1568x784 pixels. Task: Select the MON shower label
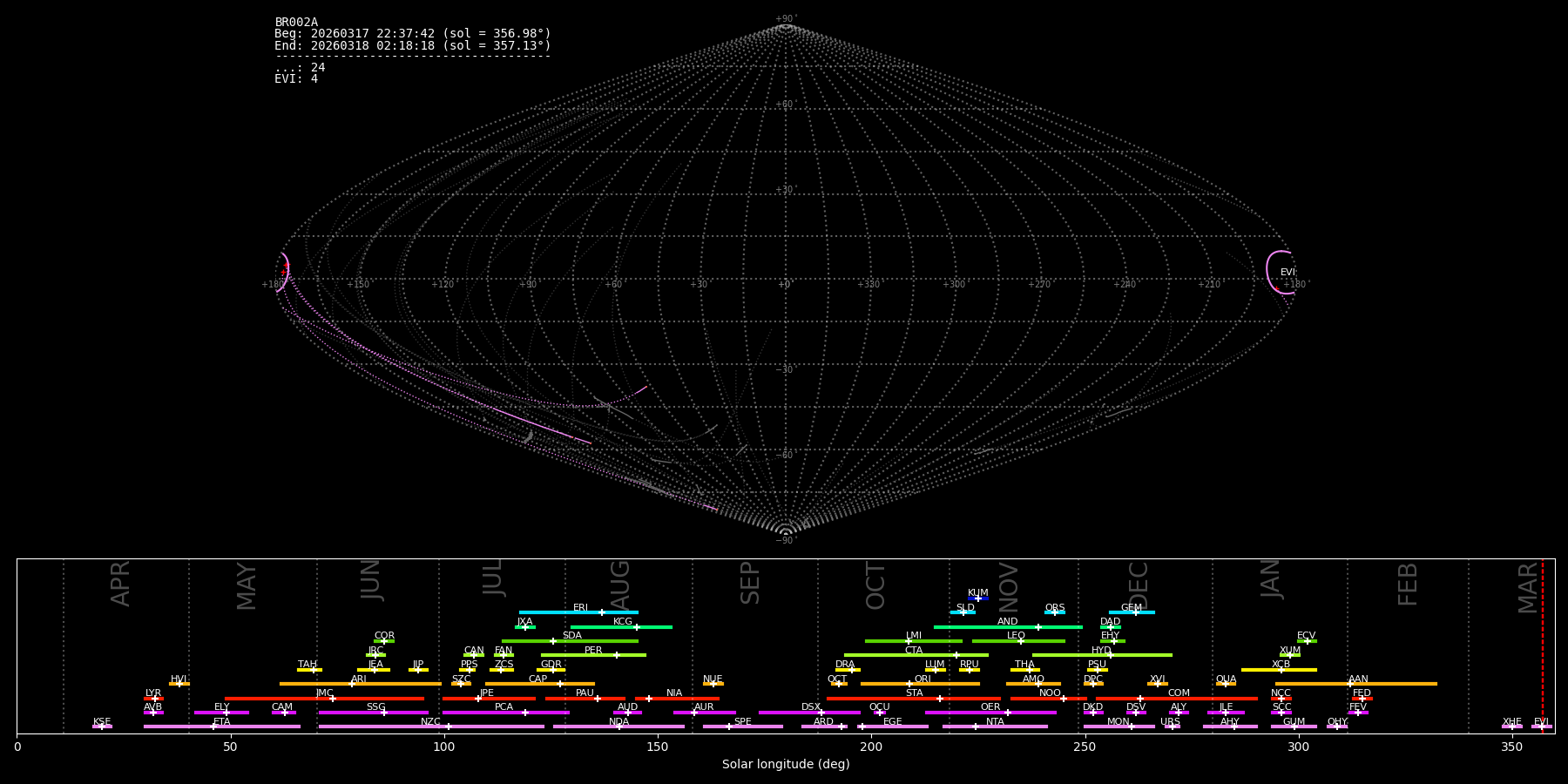click(1118, 721)
